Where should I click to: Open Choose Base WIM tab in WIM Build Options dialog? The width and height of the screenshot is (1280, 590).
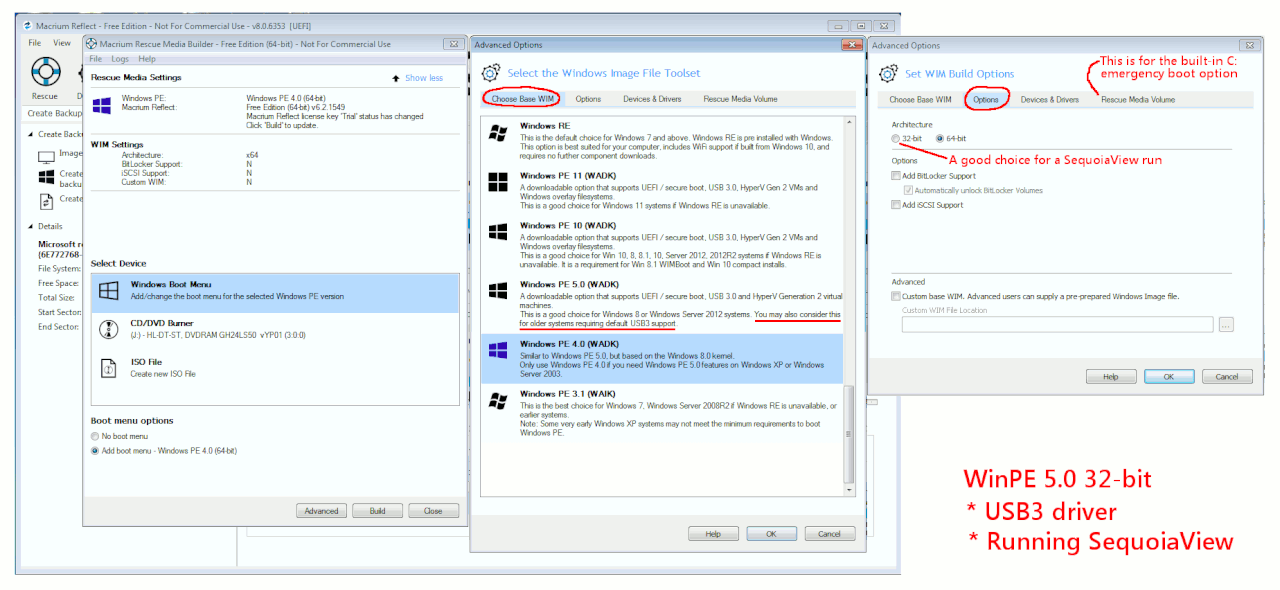coord(920,100)
